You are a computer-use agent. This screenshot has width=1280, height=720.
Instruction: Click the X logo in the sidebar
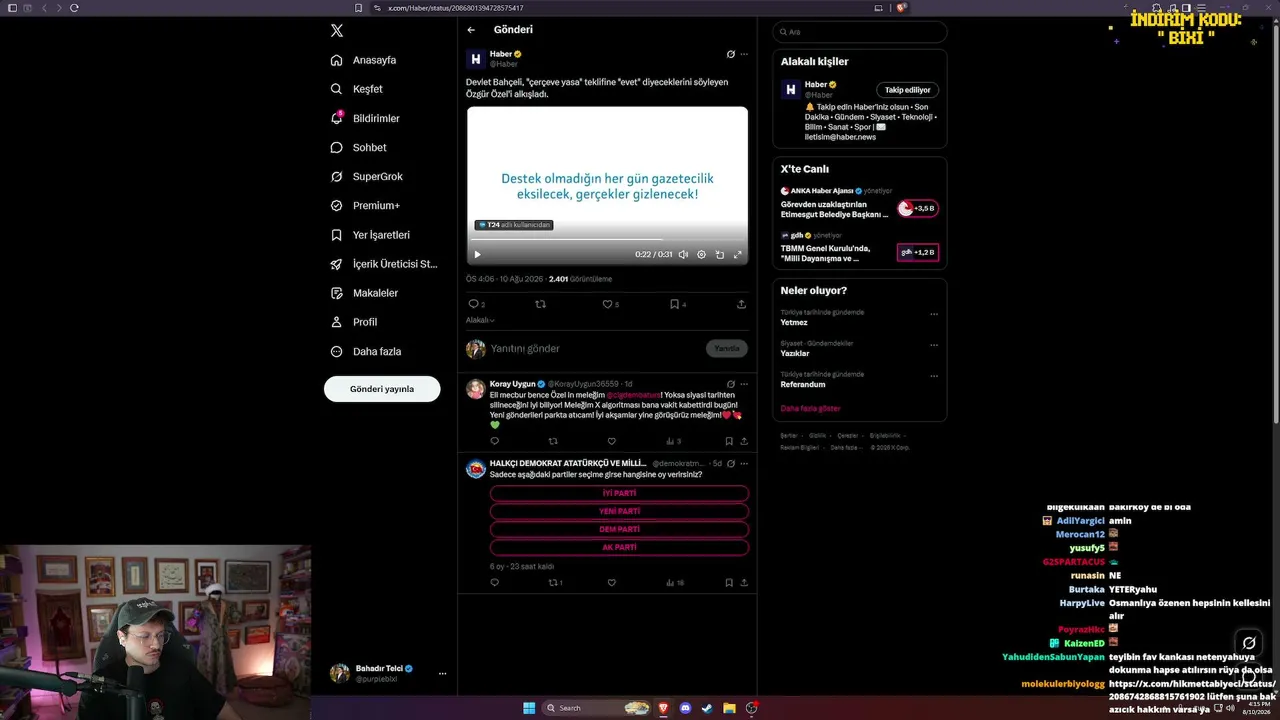click(x=337, y=31)
